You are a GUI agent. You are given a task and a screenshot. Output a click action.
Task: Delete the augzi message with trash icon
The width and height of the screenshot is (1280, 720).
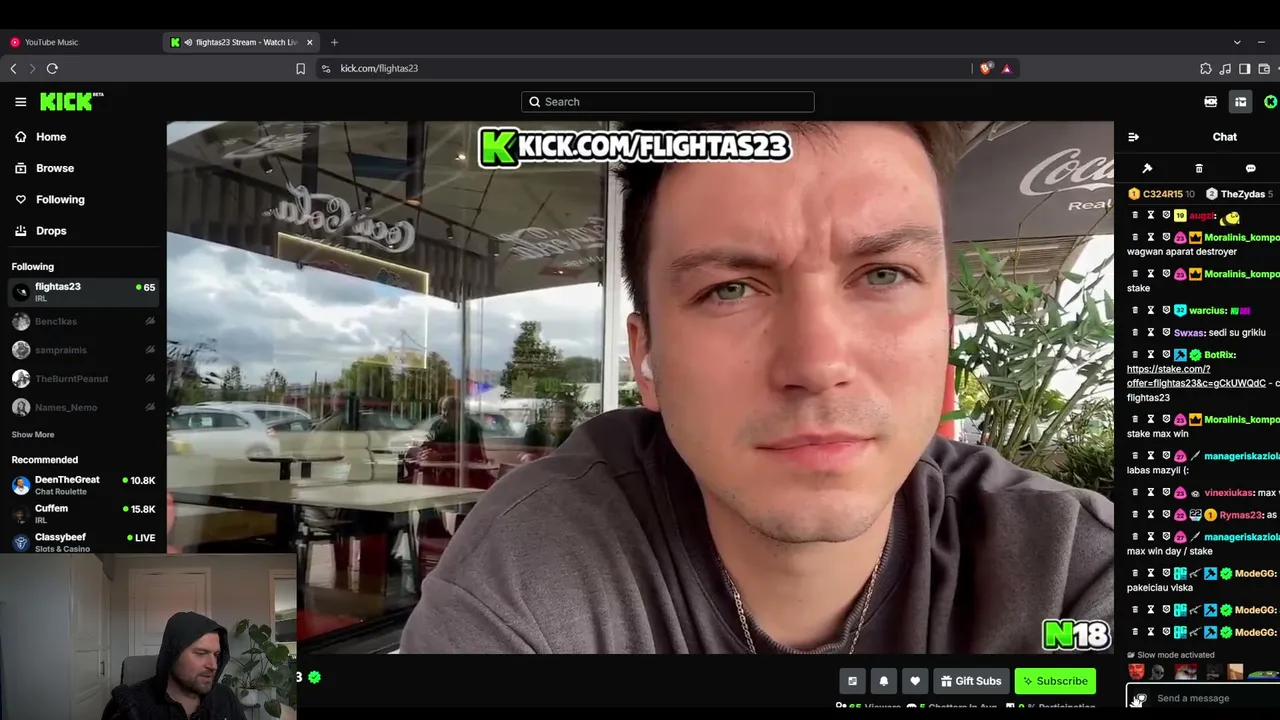pos(1134,215)
